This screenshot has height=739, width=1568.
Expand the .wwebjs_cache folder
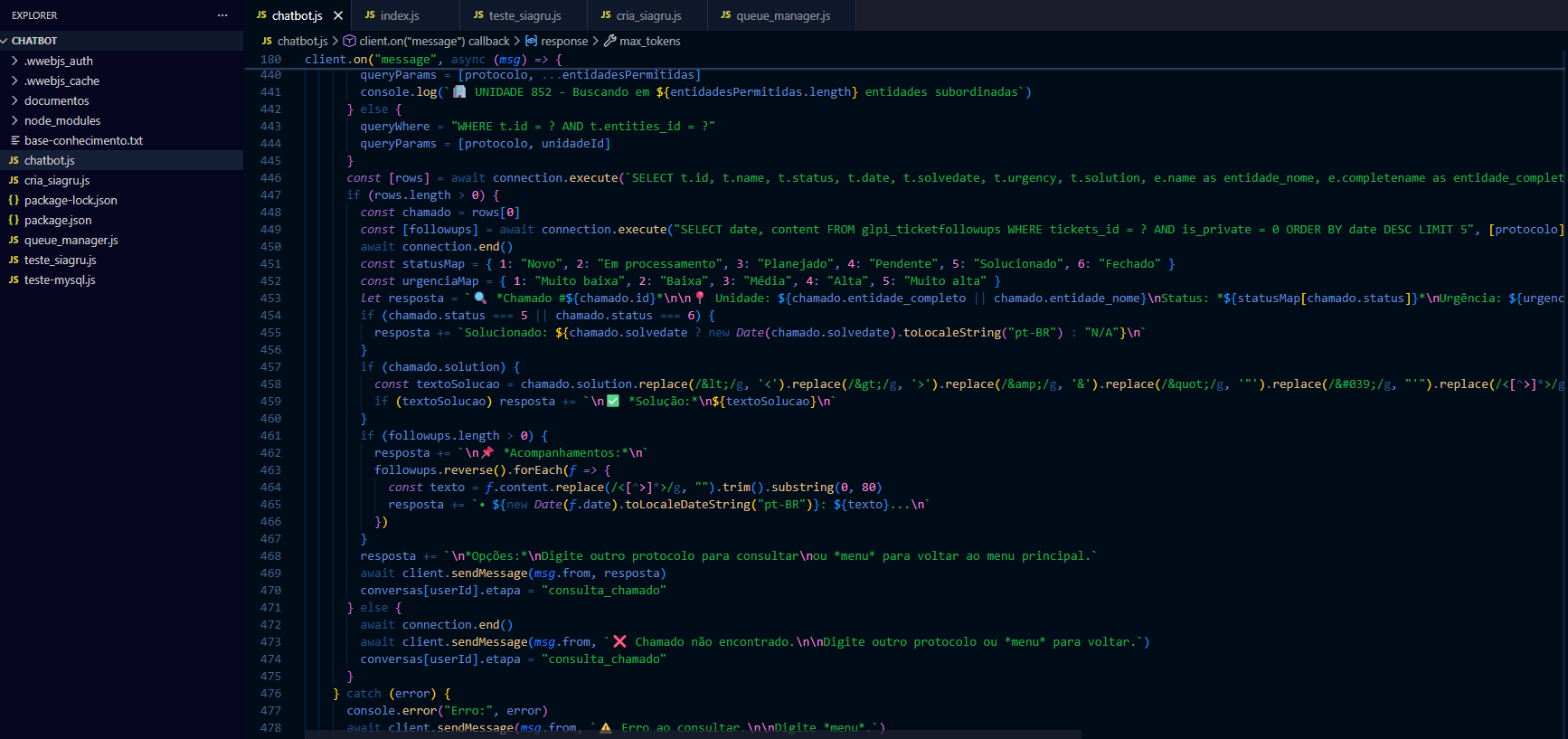click(x=61, y=81)
